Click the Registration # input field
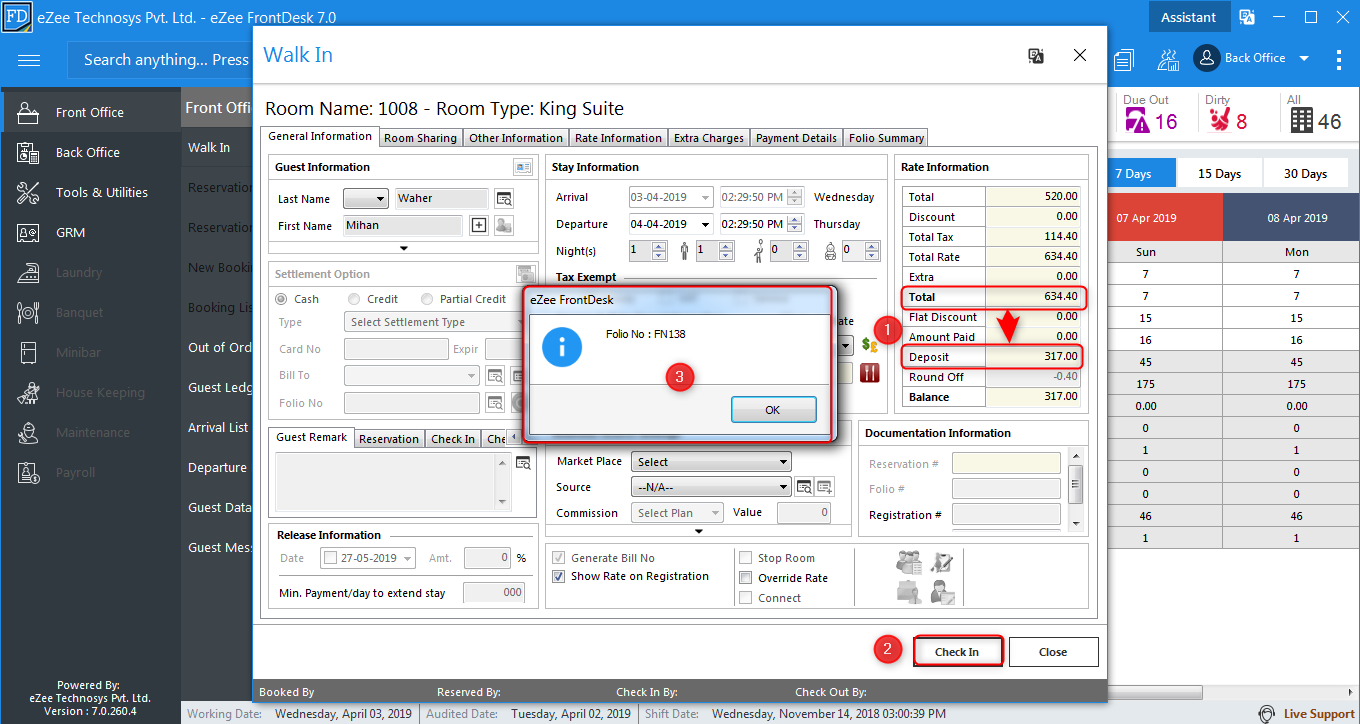 [x=1006, y=515]
